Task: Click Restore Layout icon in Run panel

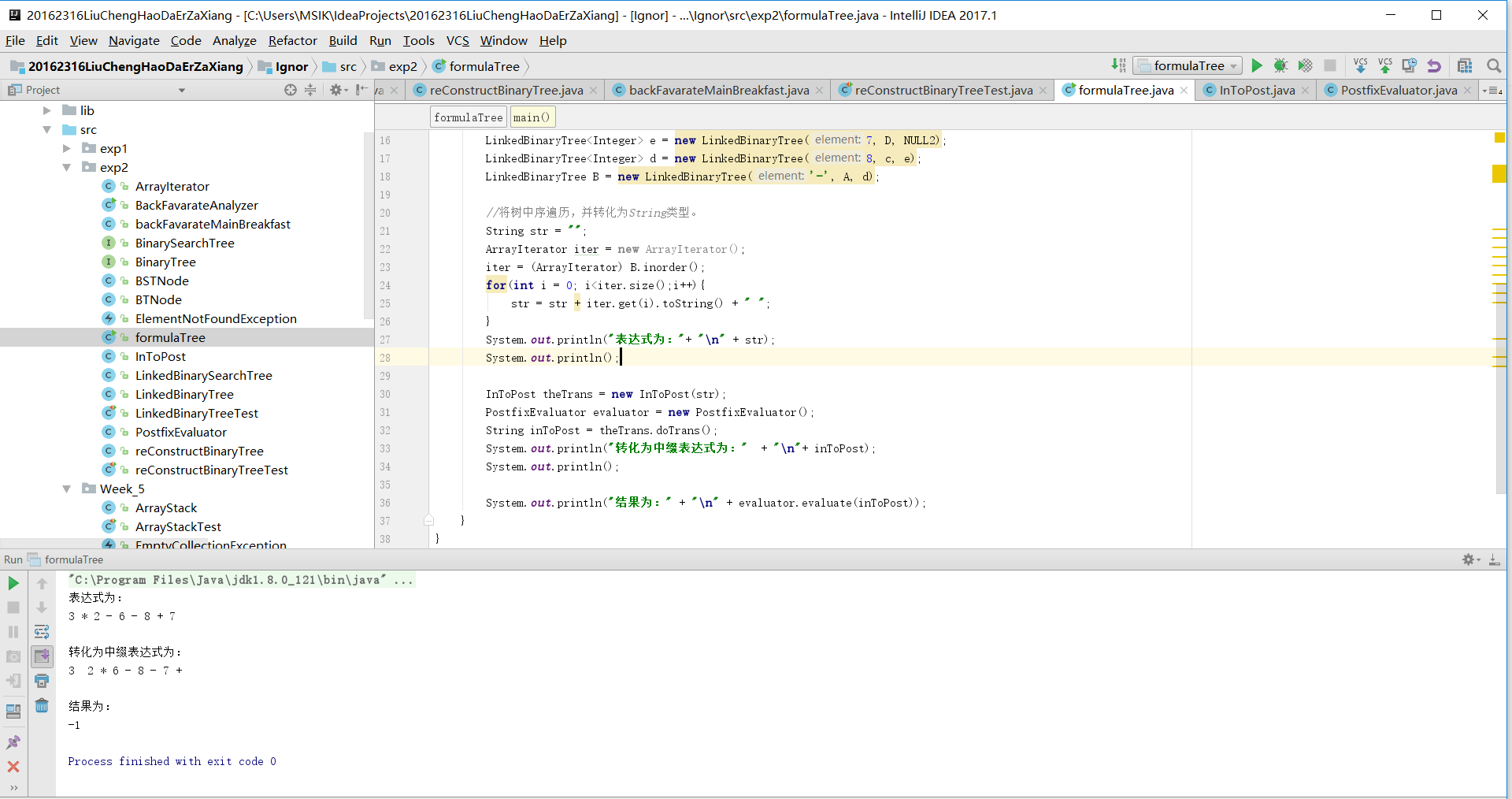Action: pos(13,712)
